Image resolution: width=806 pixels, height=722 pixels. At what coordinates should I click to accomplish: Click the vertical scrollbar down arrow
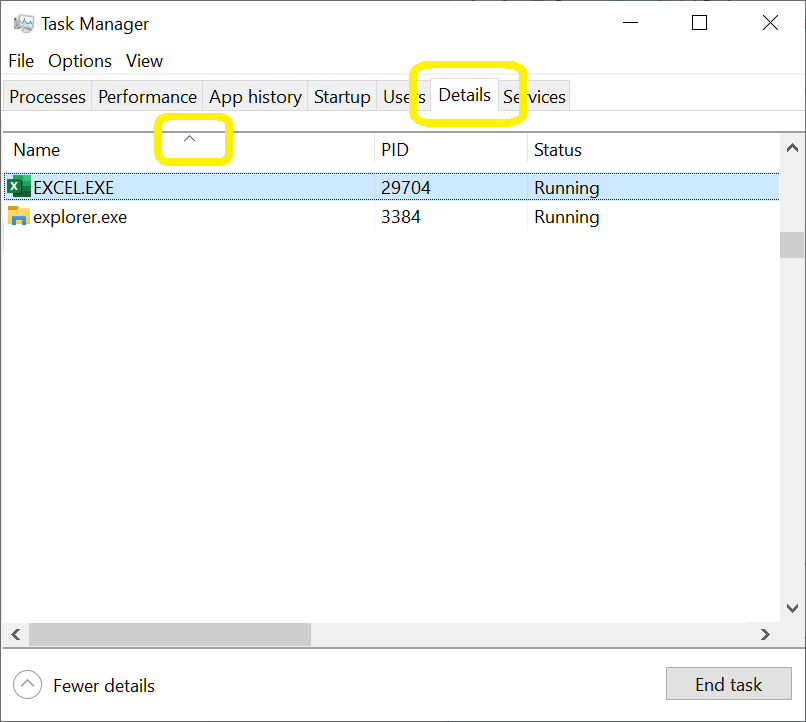pos(792,608)
